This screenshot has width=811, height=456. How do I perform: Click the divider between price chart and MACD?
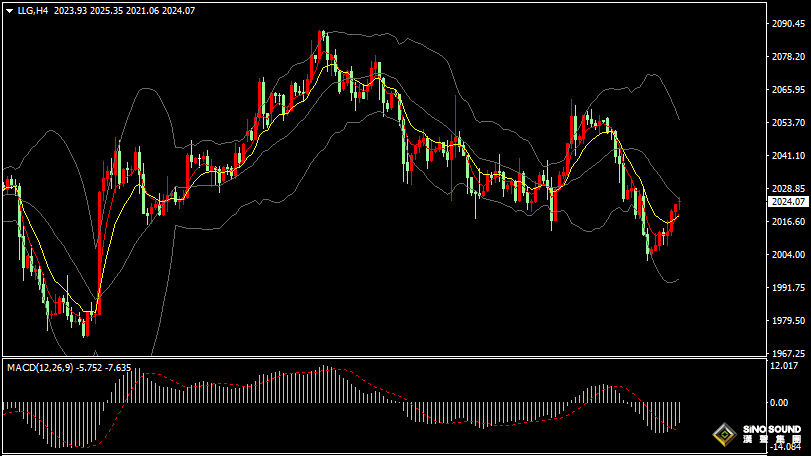(x=380, y=357)
